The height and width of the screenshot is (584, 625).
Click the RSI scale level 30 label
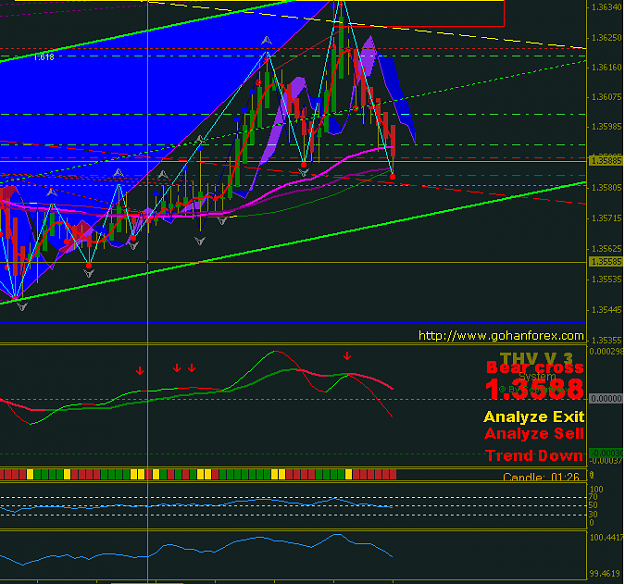(x=594, y=515)
